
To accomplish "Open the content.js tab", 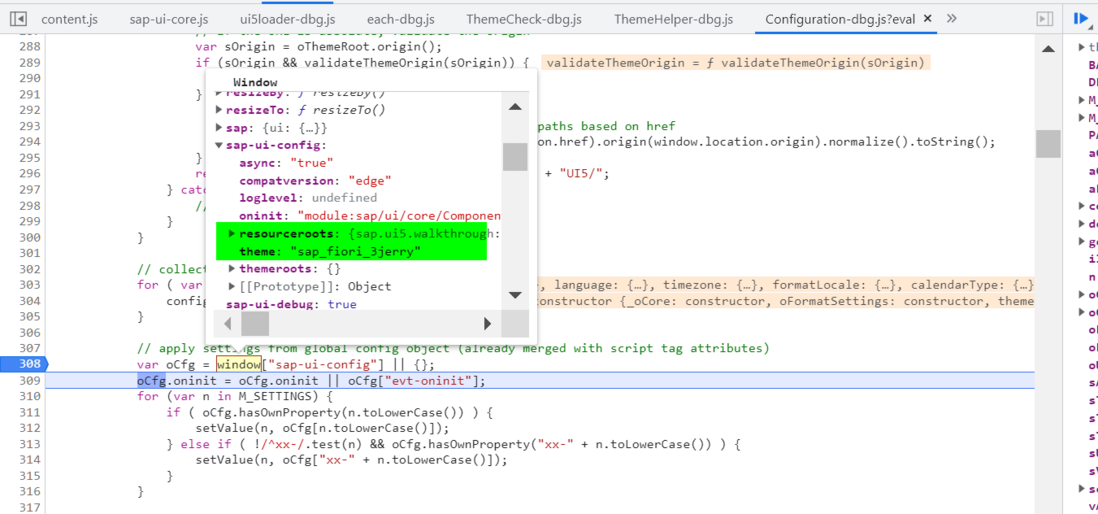I will click(x=69, y=19).
